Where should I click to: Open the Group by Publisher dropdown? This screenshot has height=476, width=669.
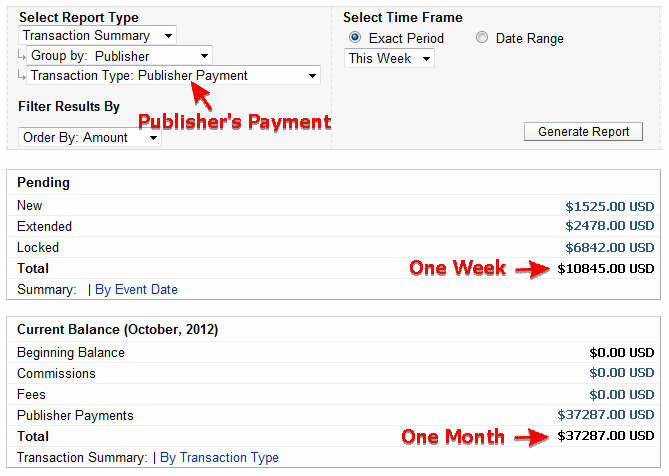[x=119, y=56]
